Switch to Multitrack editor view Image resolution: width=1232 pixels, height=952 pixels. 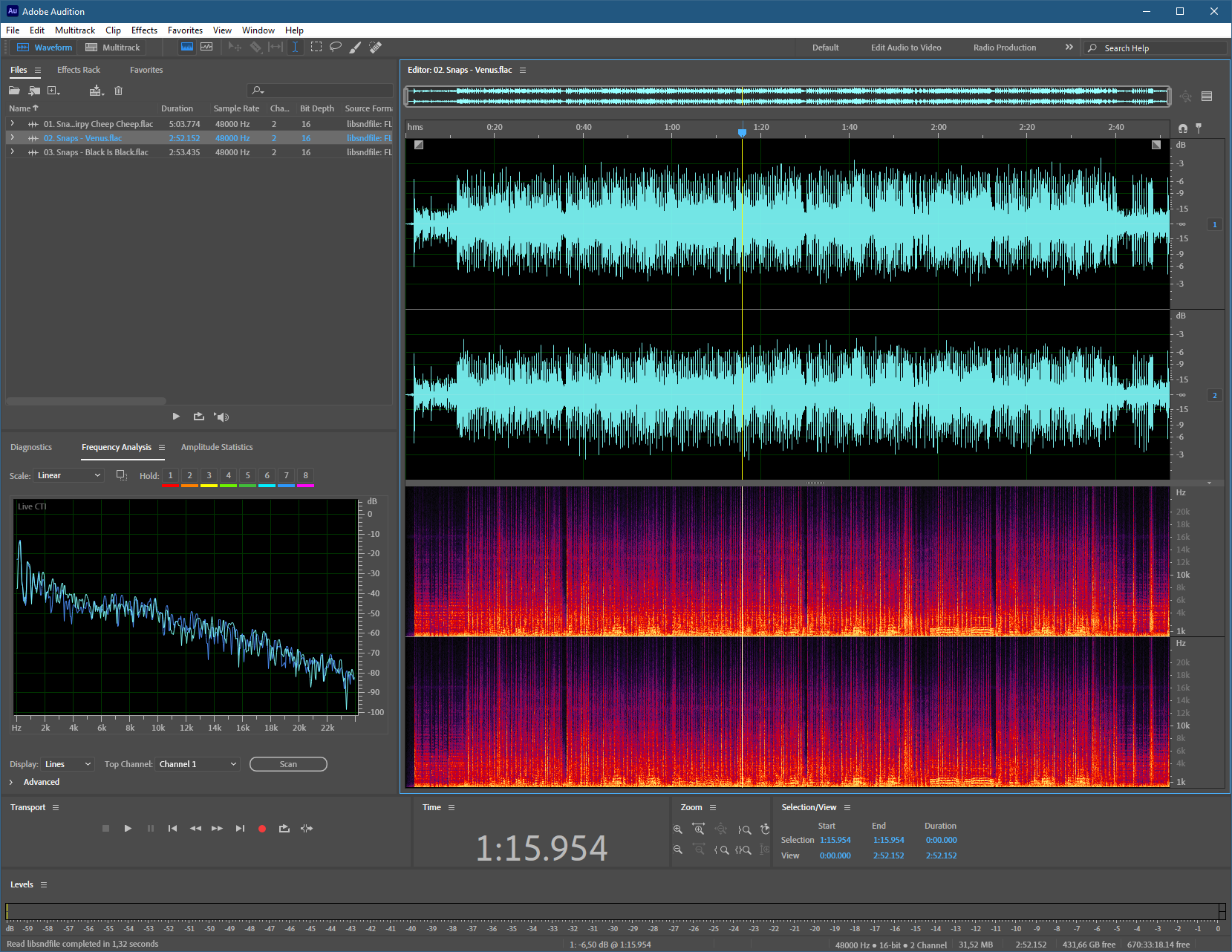pos(113,48)
